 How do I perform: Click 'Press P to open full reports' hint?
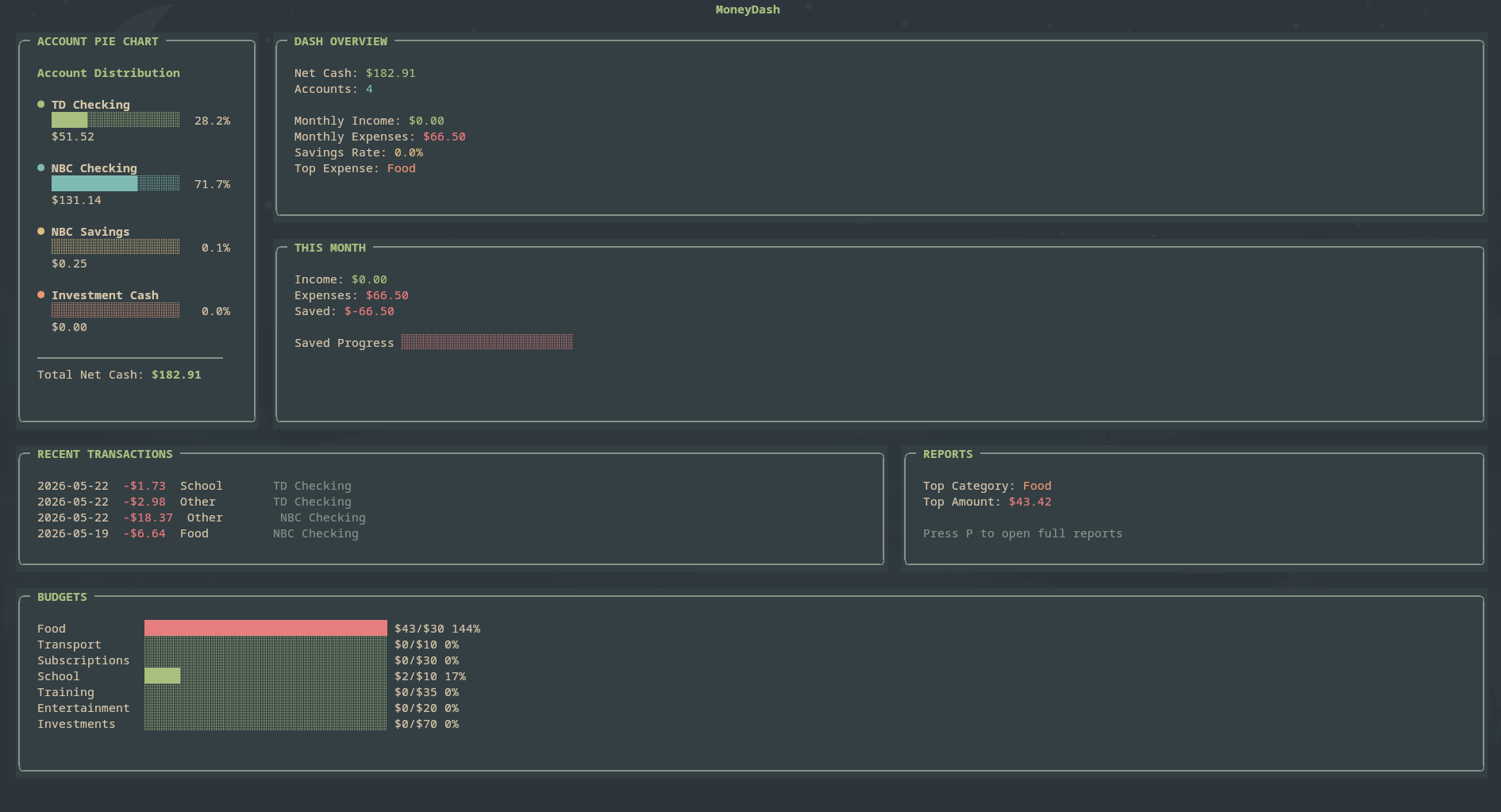tap(1022, 533)
